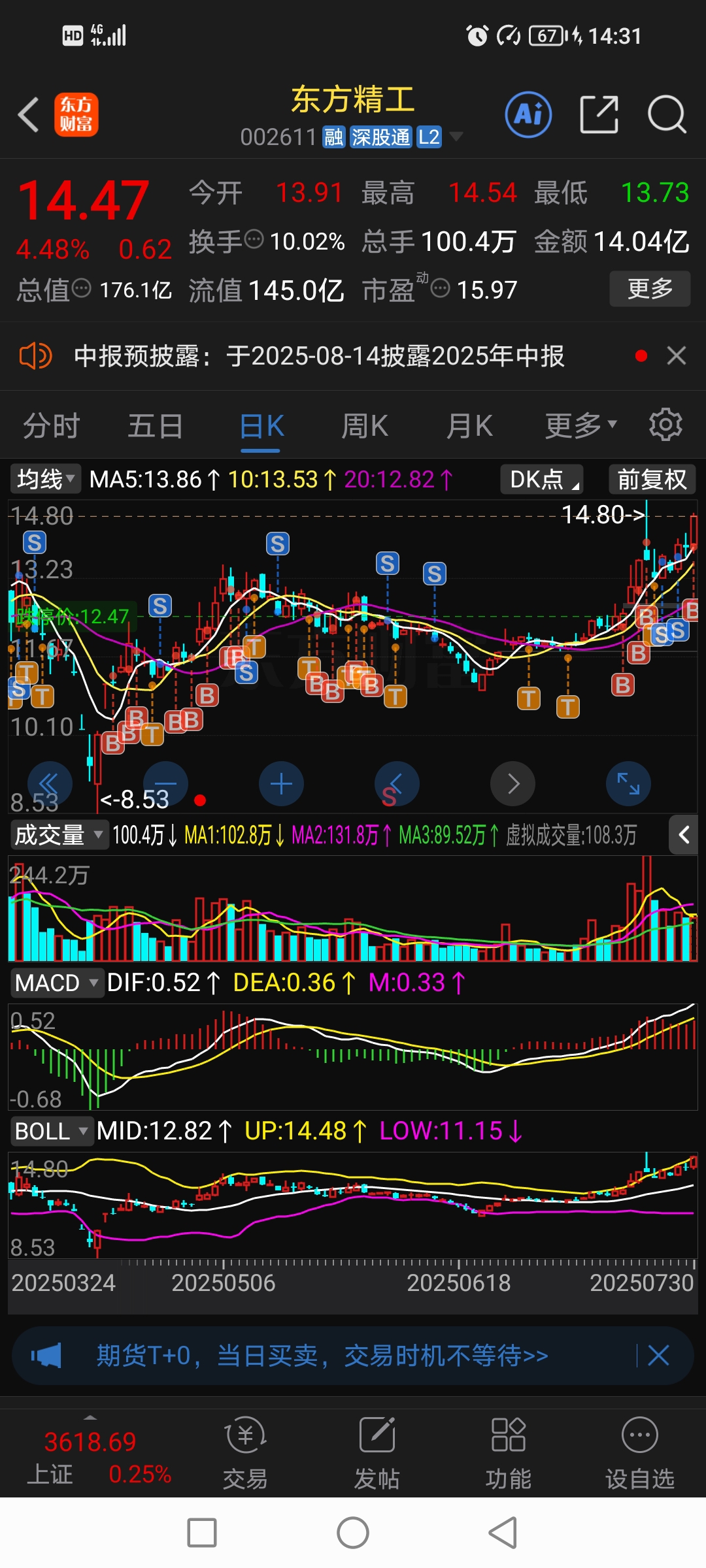Image resolution: width=706 pixels, height=1568 pixels.
Task: Switch to the 五日 tab
Action: (156, 425)
